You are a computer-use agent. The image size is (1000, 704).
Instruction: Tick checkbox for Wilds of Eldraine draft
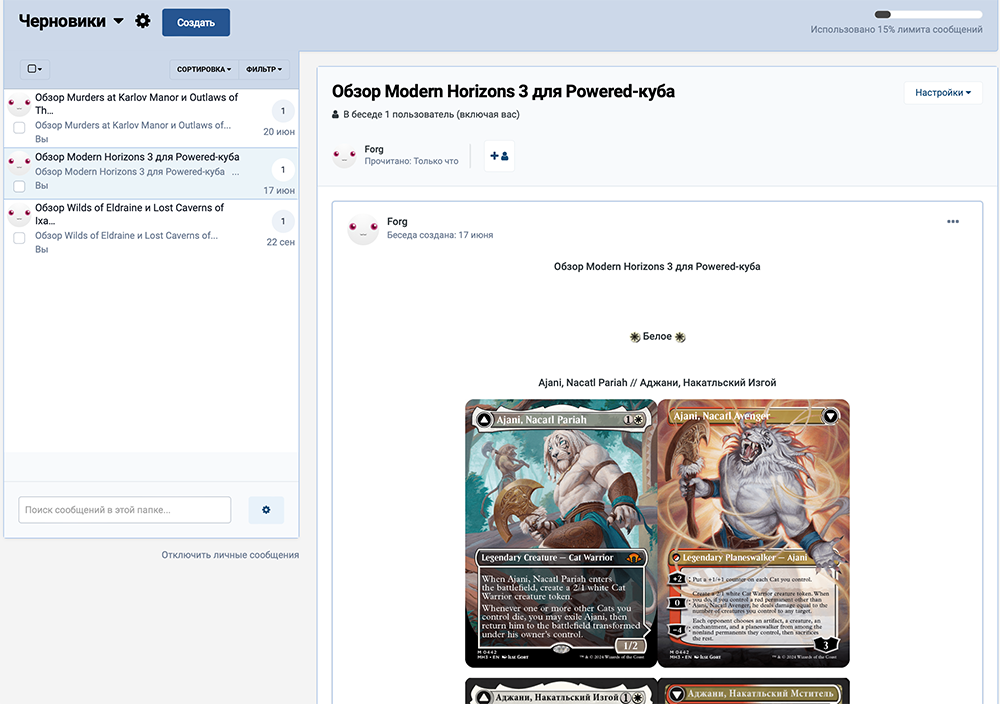click(19, 239)
